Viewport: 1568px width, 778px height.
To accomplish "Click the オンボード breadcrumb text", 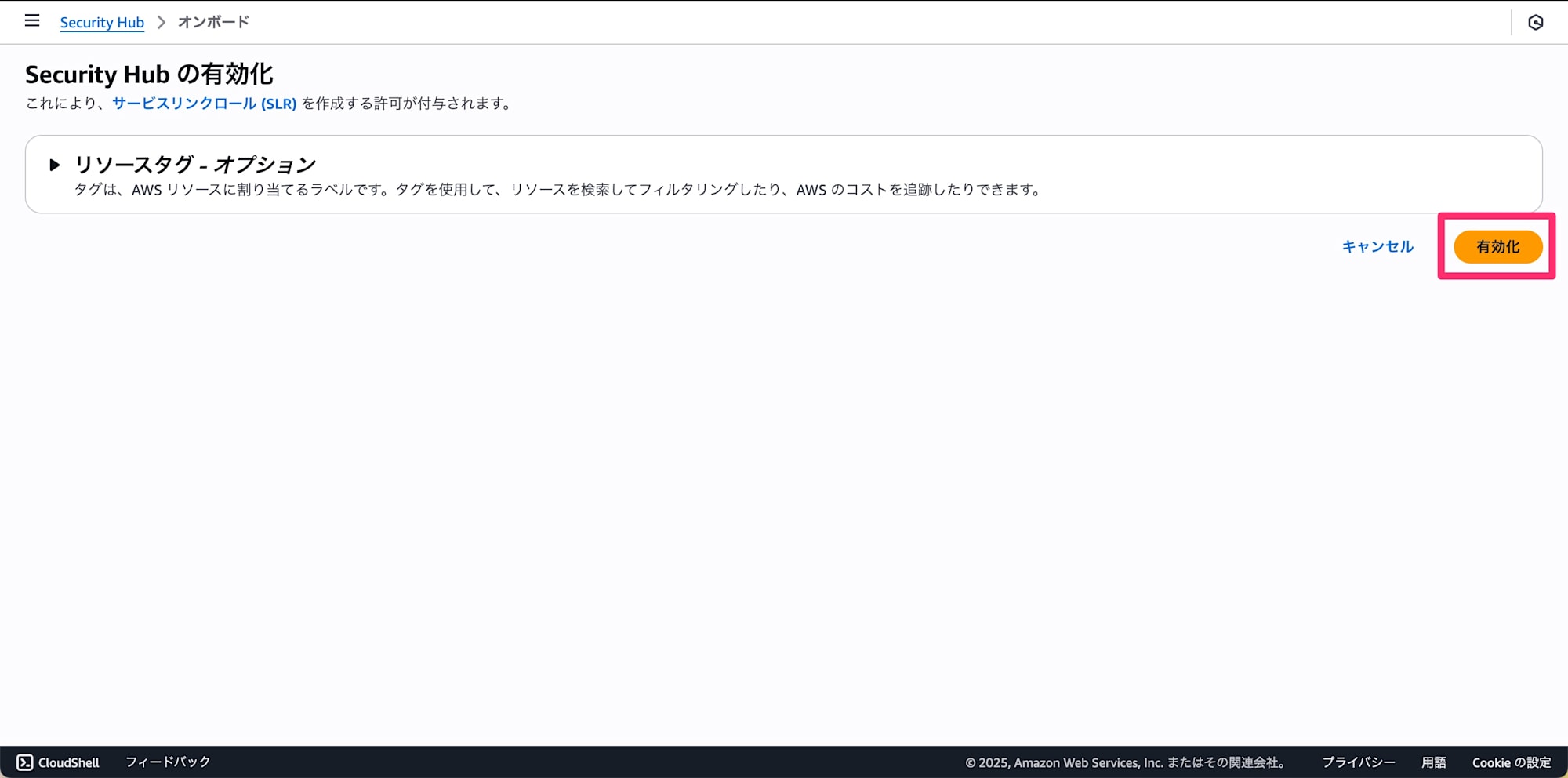I will [x=213, y=22].
